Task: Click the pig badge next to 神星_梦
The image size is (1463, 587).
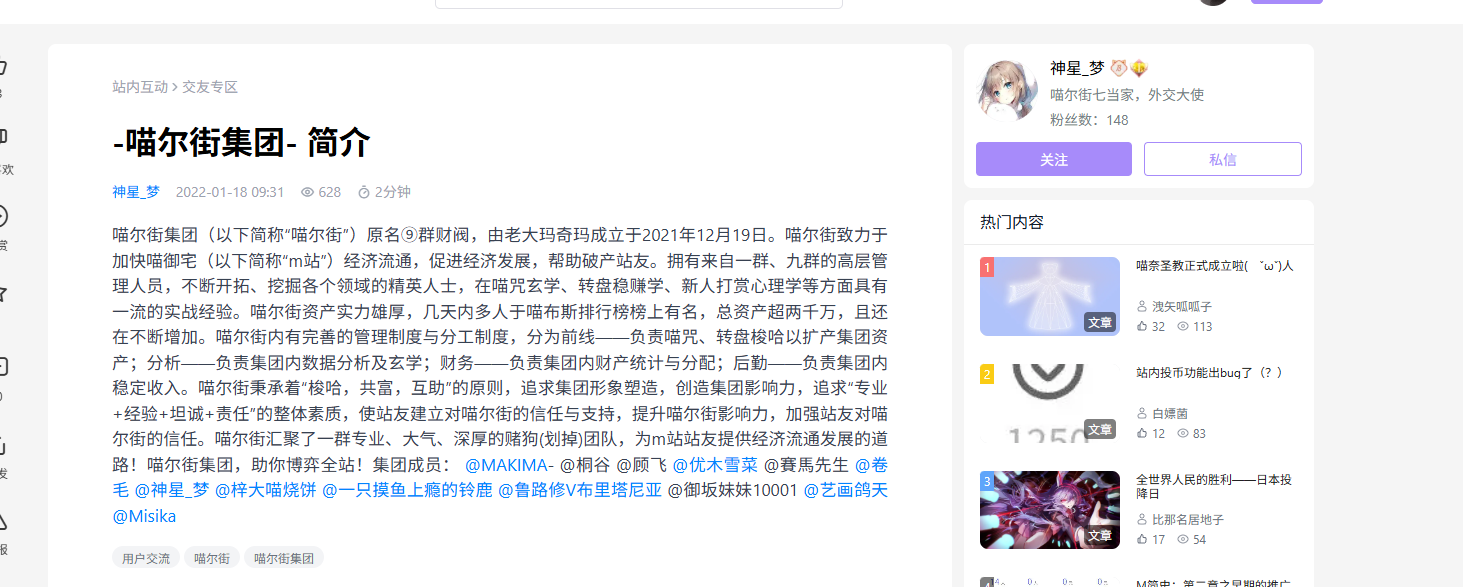Action: (x=1118, y=68)
